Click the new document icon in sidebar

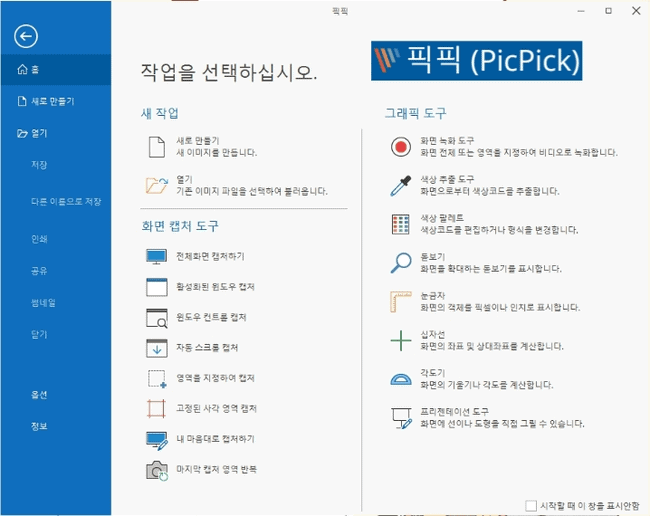tap(22, 101)
